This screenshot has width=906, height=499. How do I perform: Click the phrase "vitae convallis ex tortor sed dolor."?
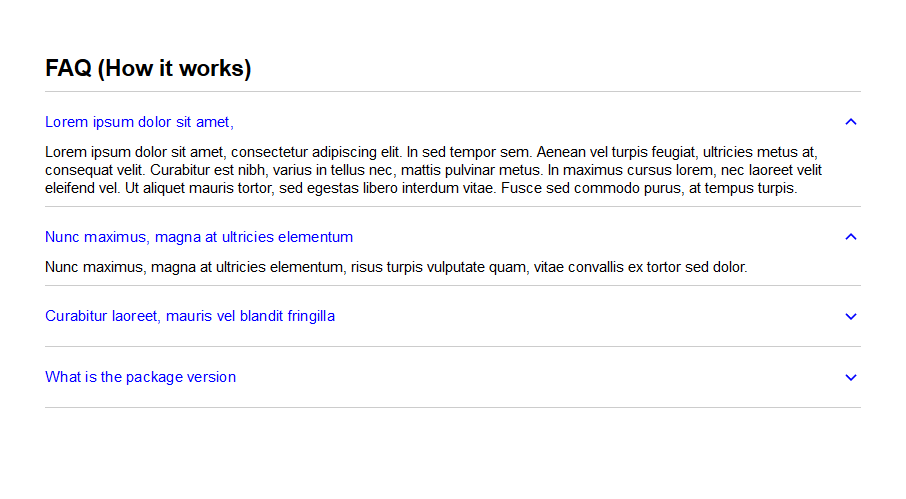640,267
